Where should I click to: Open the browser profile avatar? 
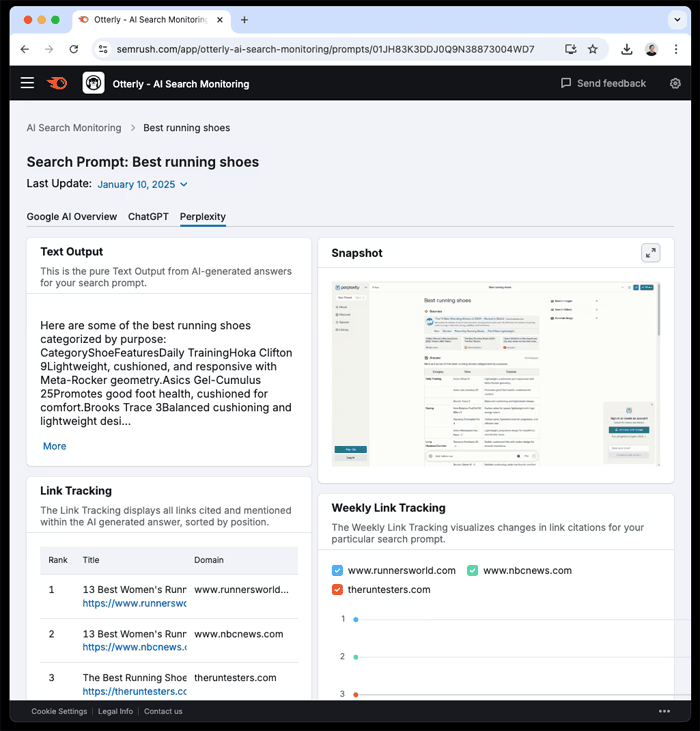pyautogui.click(x=651, y=49)
